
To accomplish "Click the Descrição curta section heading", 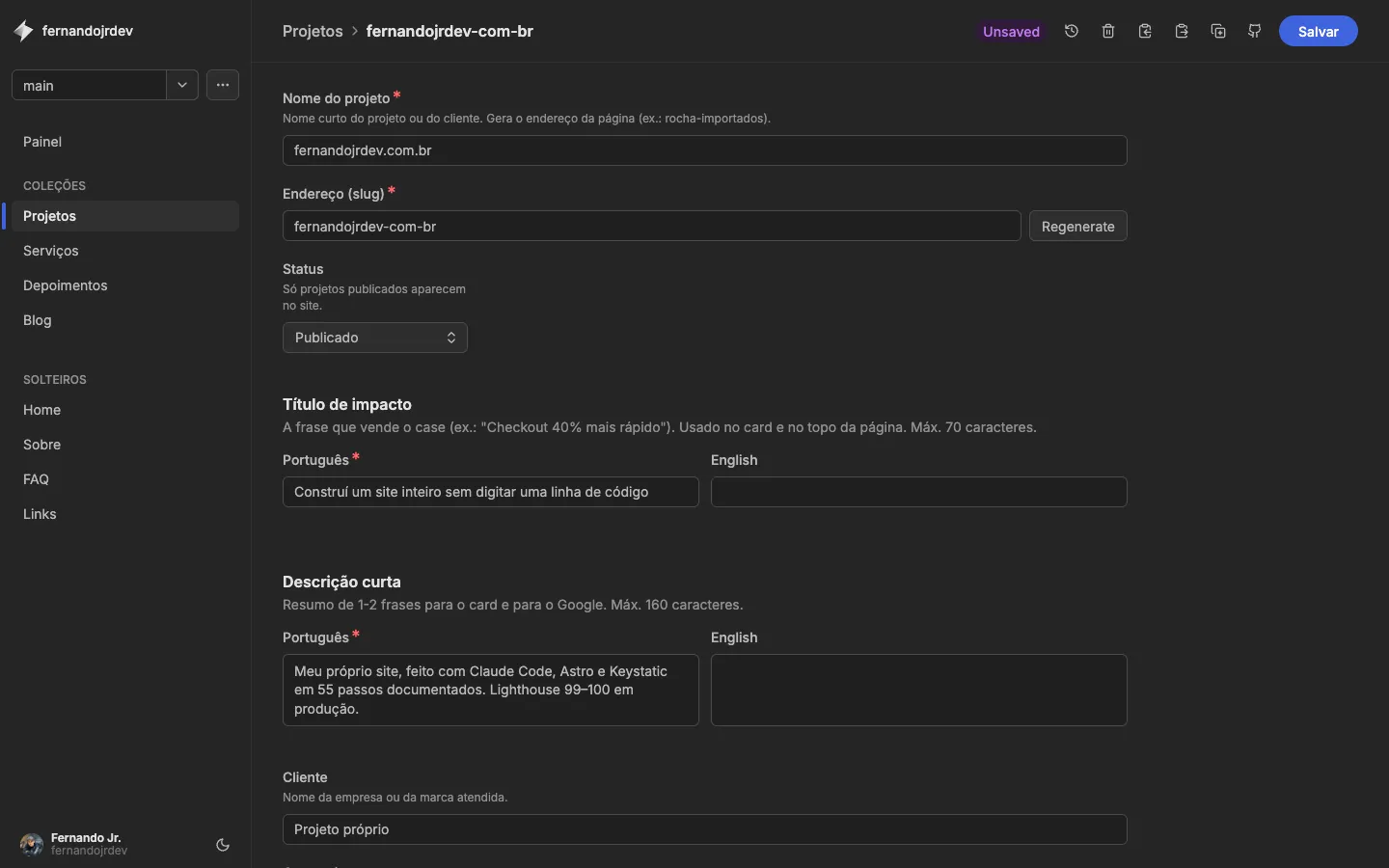I will click(341, 582).
